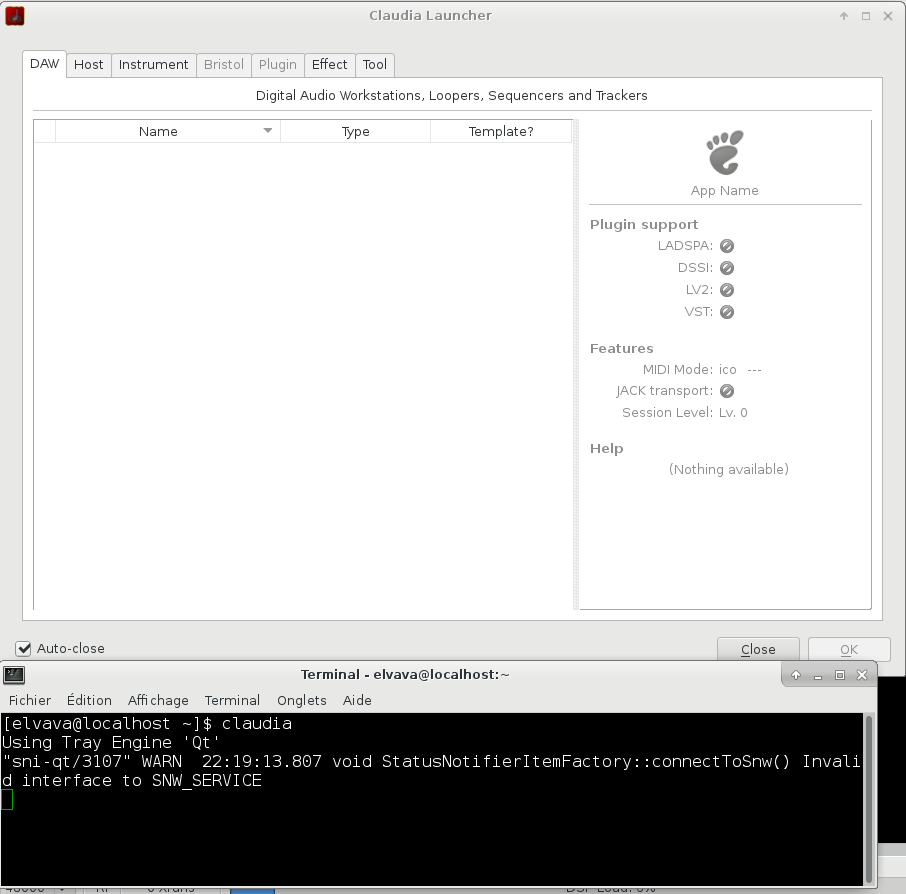Image resolution: width=906 pixels, height=894 pixels.
Task: Click the JACK transport status icon
Action: 727,391
